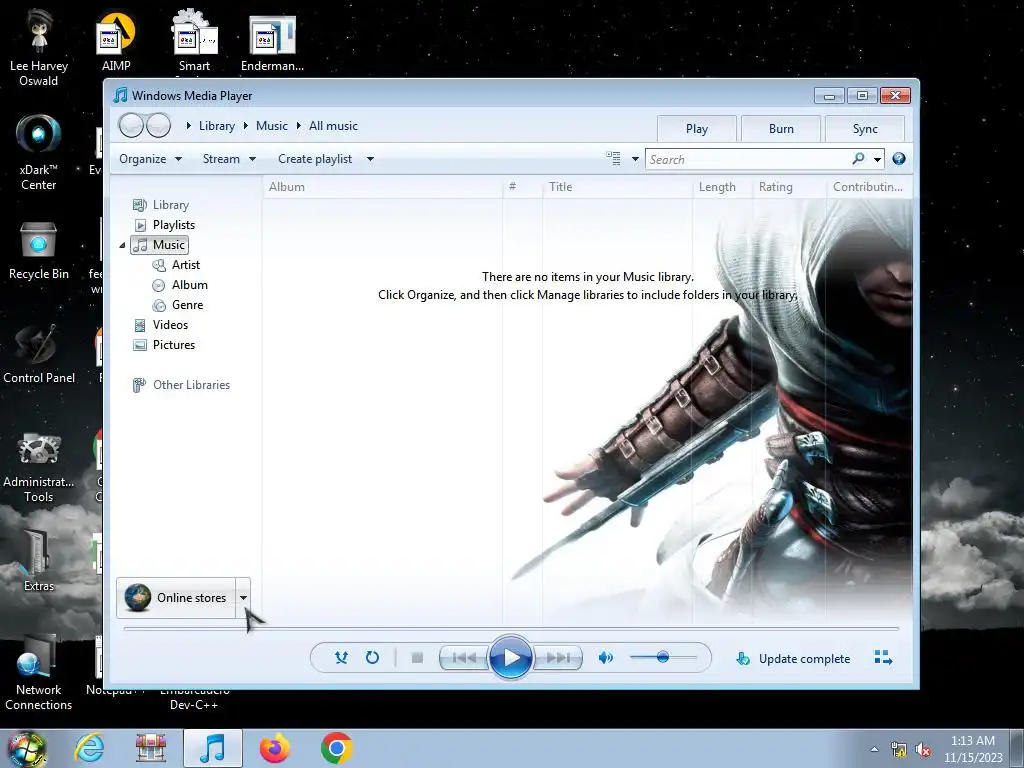Screen dimensions: 1024x768
Task: Click the seek bar above playback controls
Action: pyautogui.click(x=511, y=628)
